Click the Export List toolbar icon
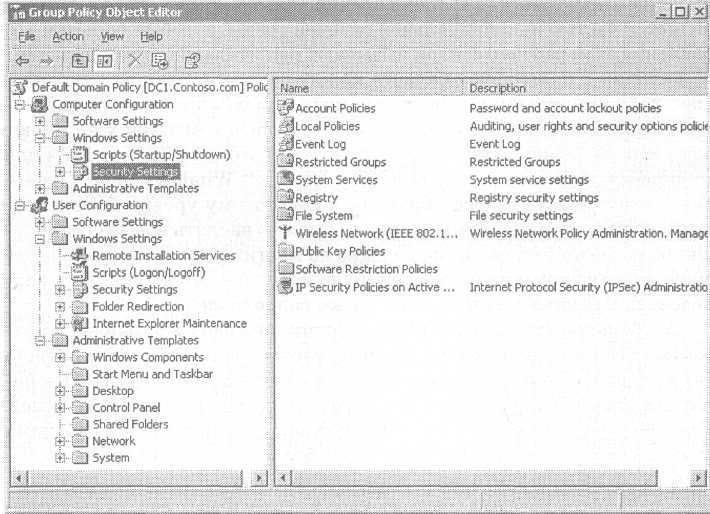710x514 pixels. (x=159, y=61)
